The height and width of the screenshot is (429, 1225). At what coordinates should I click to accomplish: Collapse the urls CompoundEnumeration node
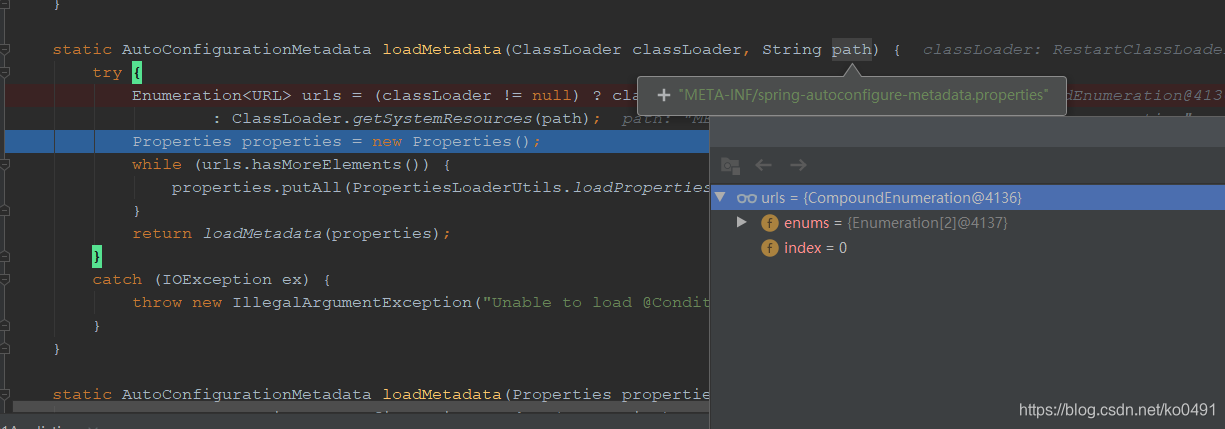tap(720, 198)
